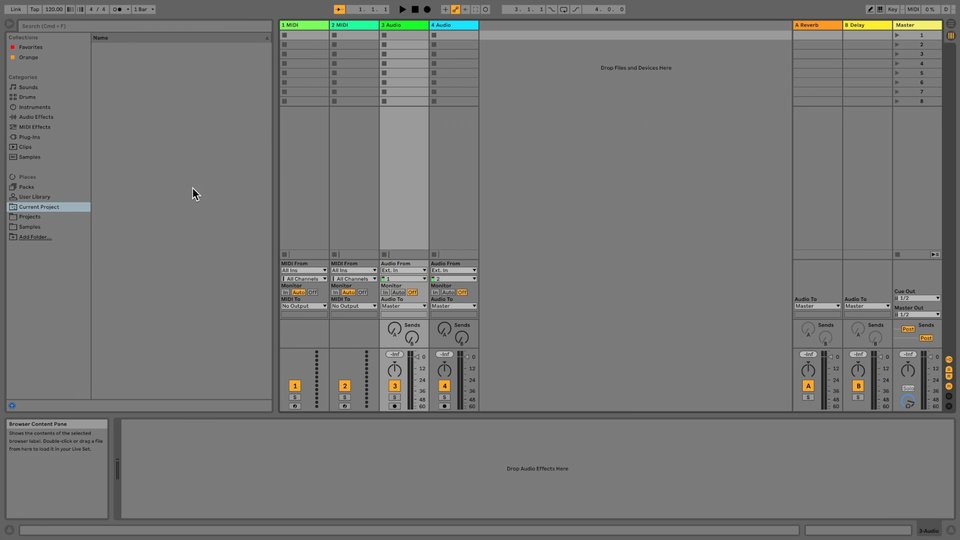Image resolution: width=960 pixels, height=540 pixels.
Task: Open the User Library place
Action: point(34,197)
